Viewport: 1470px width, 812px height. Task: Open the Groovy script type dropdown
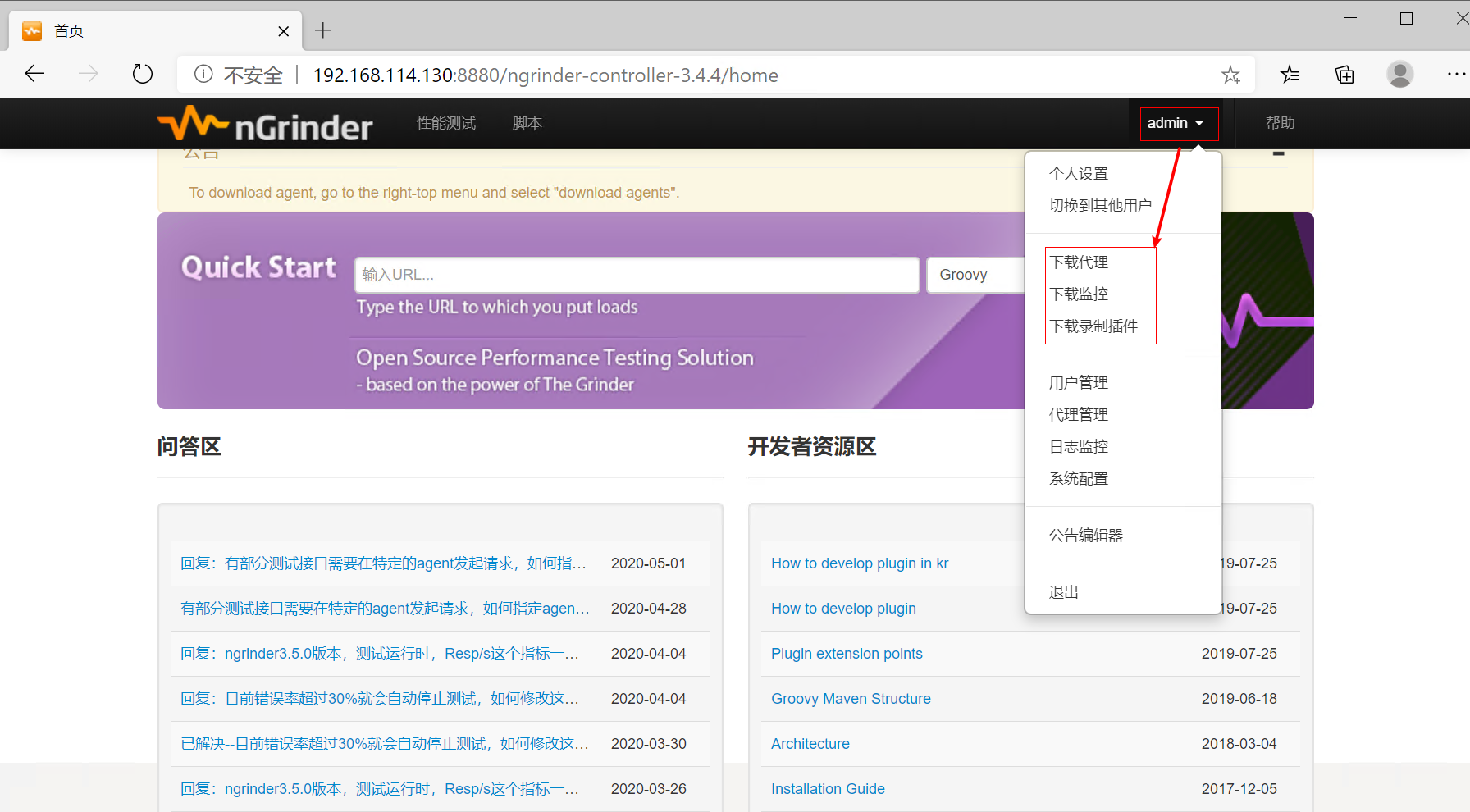click(975, 275)
